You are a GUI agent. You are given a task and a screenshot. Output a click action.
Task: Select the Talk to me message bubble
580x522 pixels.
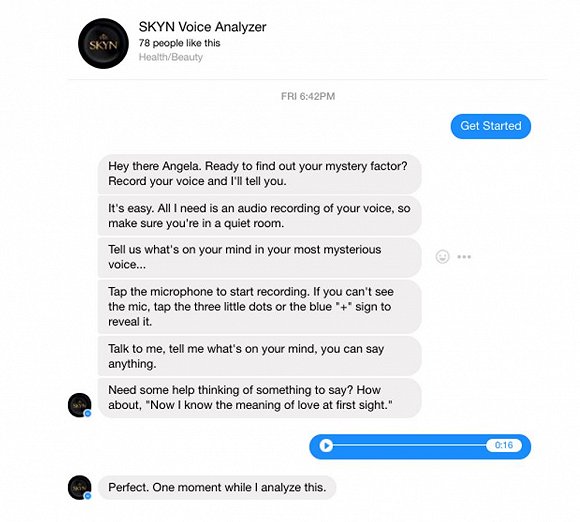(259, 356)
